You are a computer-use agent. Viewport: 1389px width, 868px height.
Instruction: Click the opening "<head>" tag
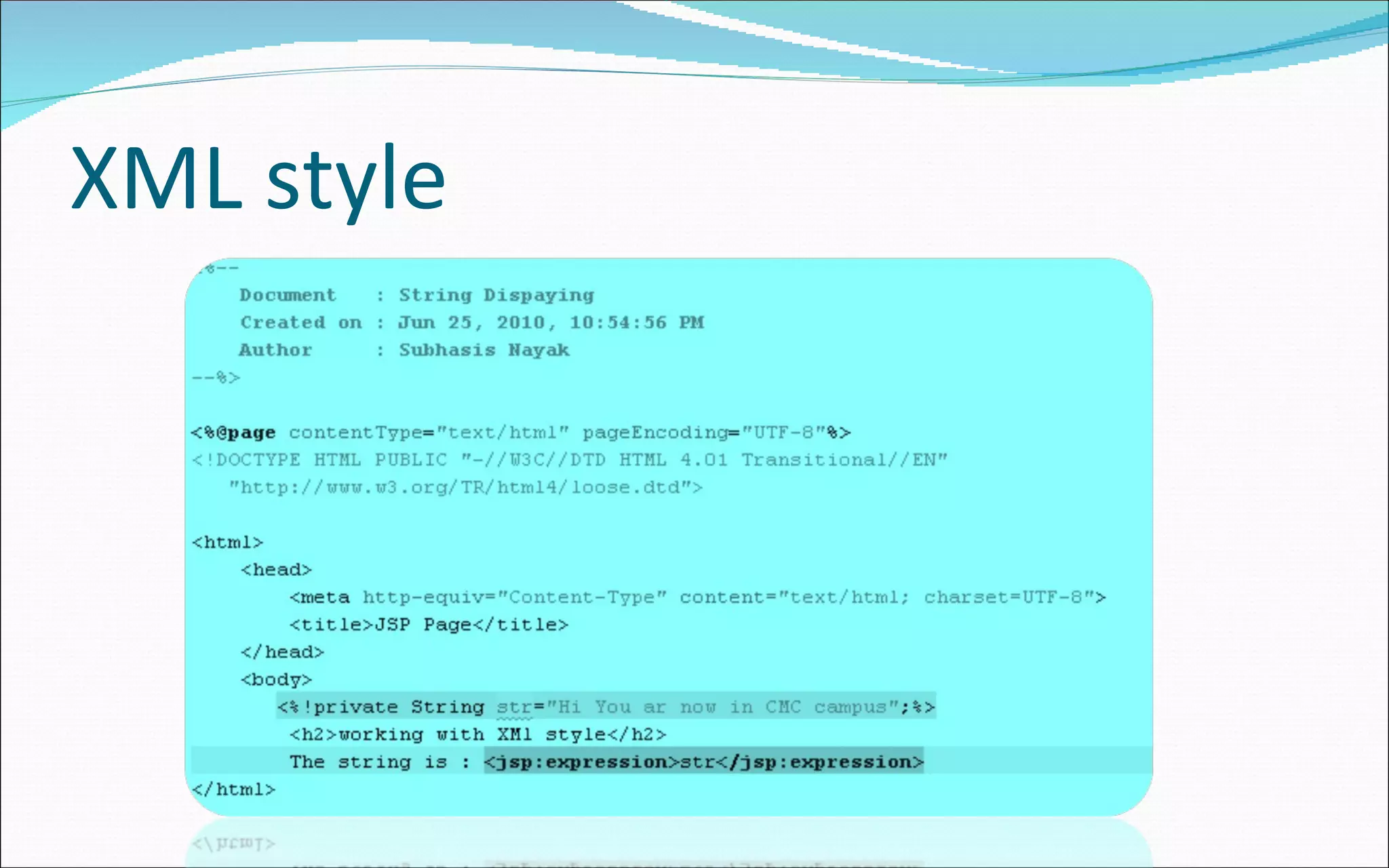[x=276, y=570]
